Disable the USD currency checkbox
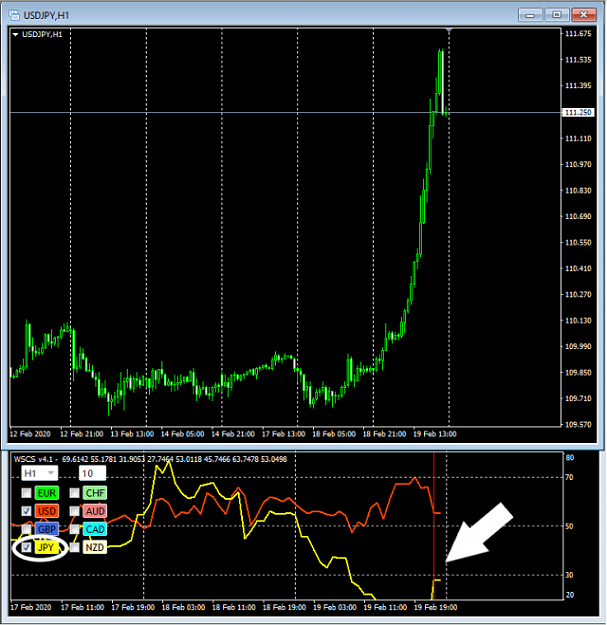607x625 pixels. pyautogui.click(x=27, y=511)
